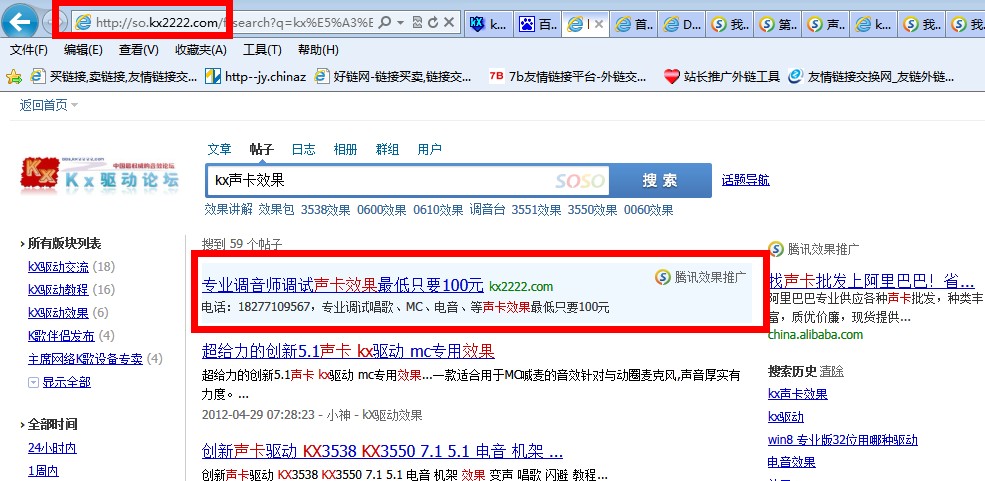The image size is (985, 481).
Task: Filter by K歌伴侣发布 board
Action: click(61, 336)
